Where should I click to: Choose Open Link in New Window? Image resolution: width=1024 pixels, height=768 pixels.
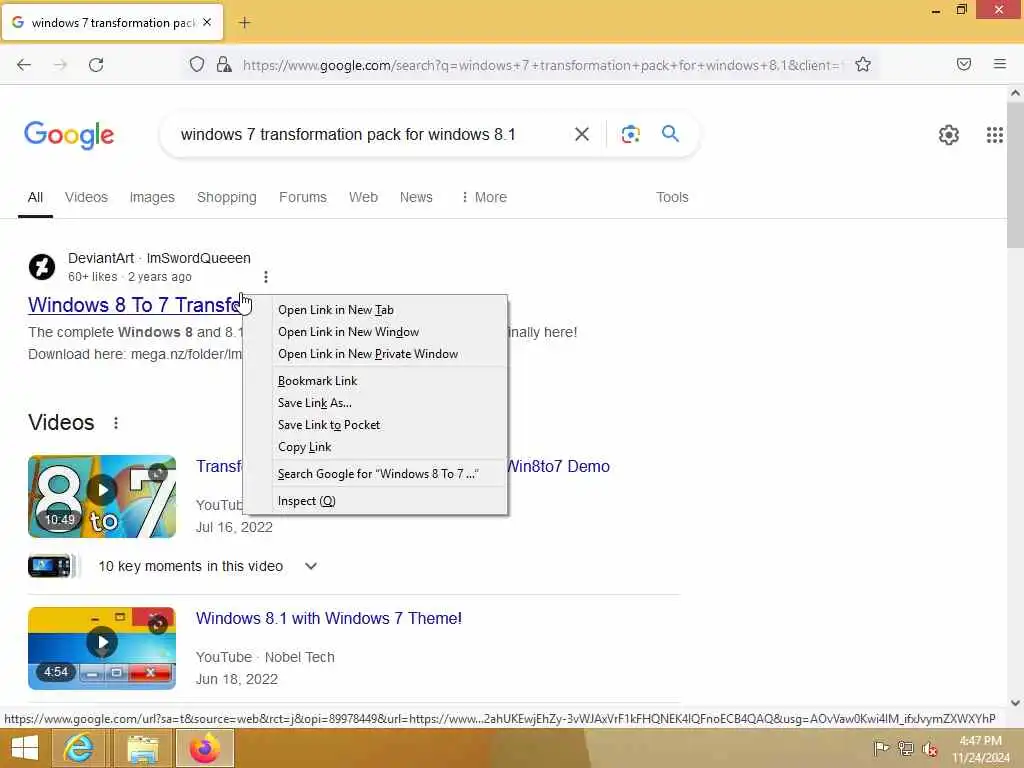click(x=376, y=332)
